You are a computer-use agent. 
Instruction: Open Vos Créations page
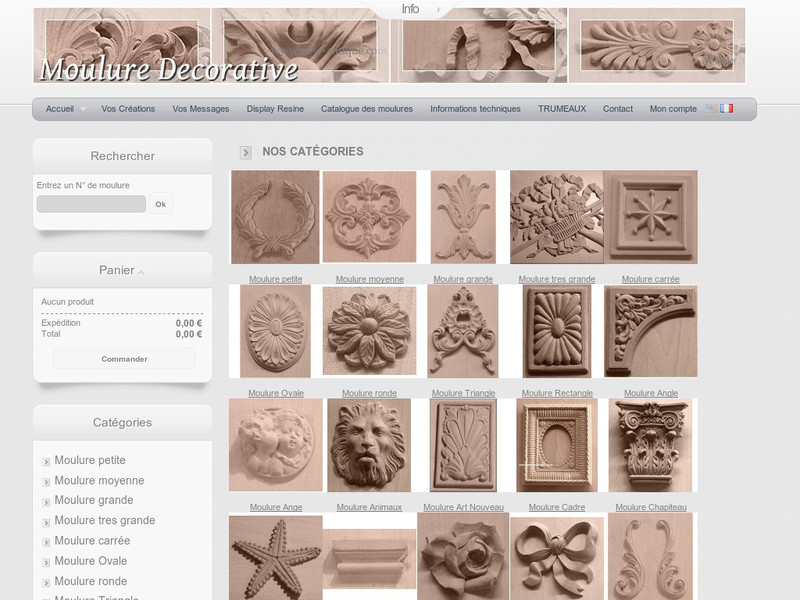[x=128, y=109]
